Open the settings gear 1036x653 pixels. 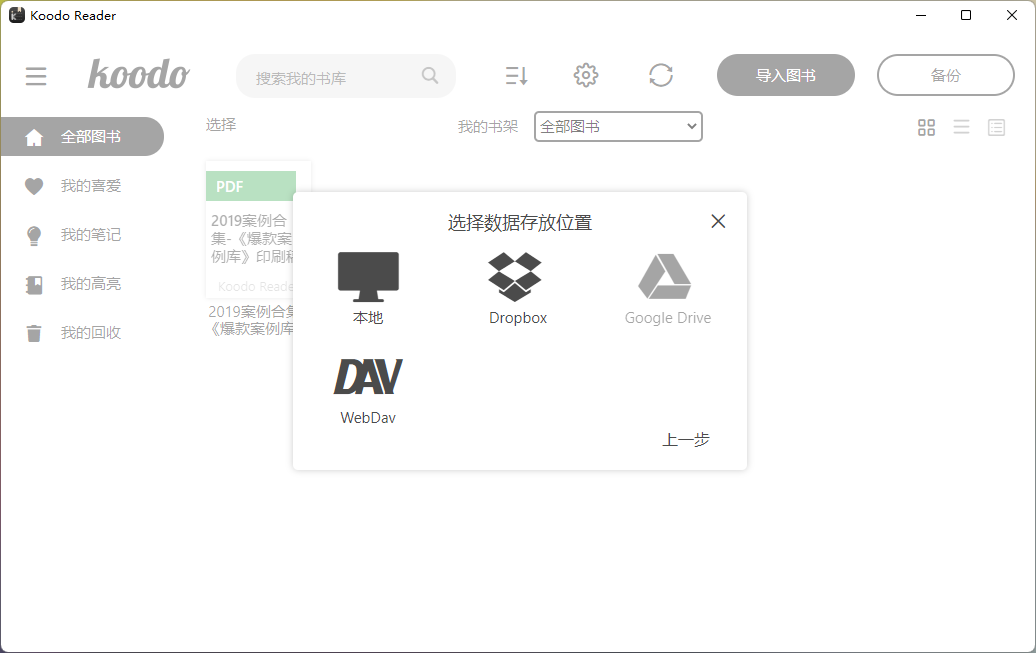[x=586, y=75]
